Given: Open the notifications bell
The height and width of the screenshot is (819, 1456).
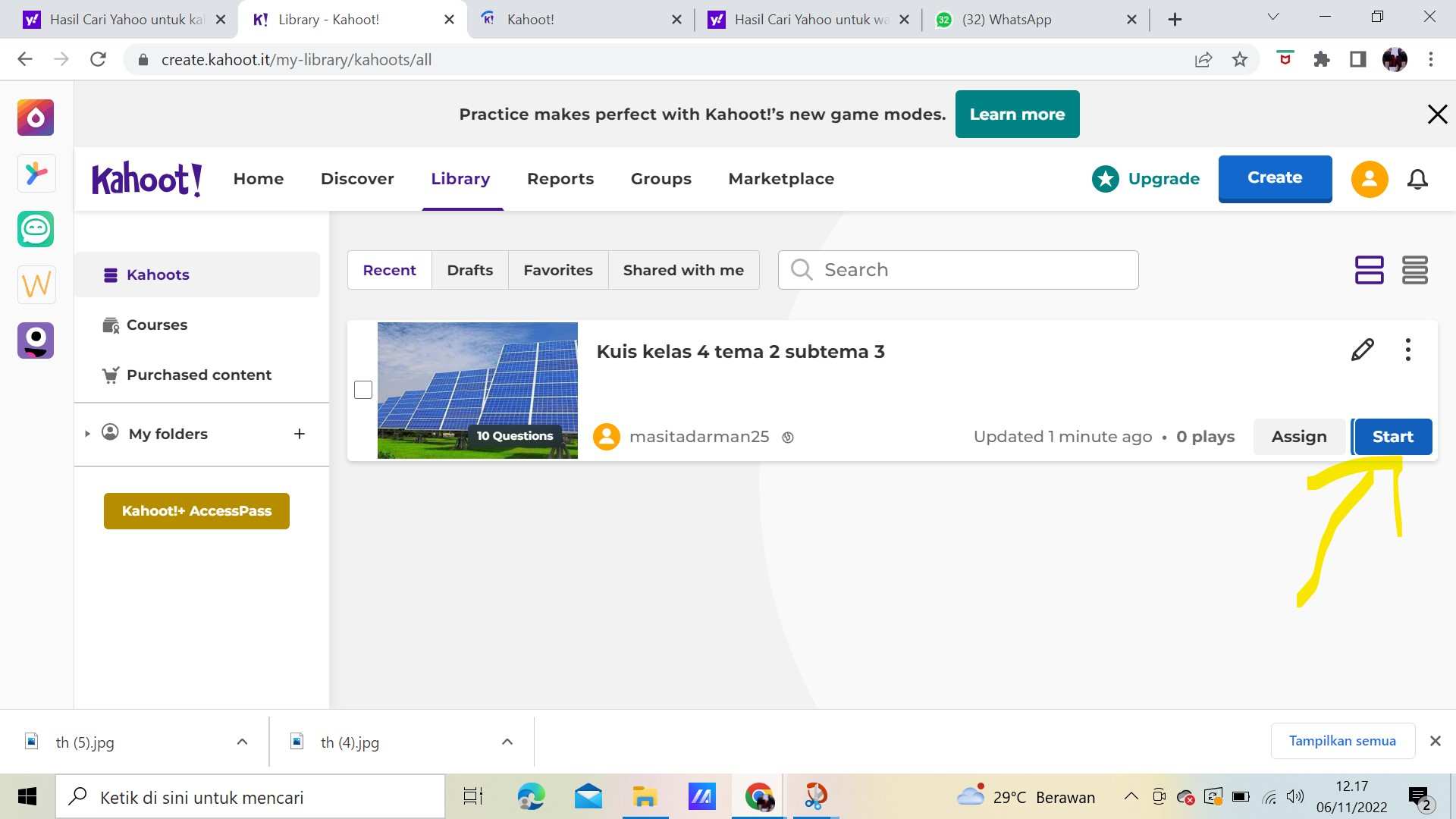Looking at the screenshot, I should click(x=1417, y=179).
